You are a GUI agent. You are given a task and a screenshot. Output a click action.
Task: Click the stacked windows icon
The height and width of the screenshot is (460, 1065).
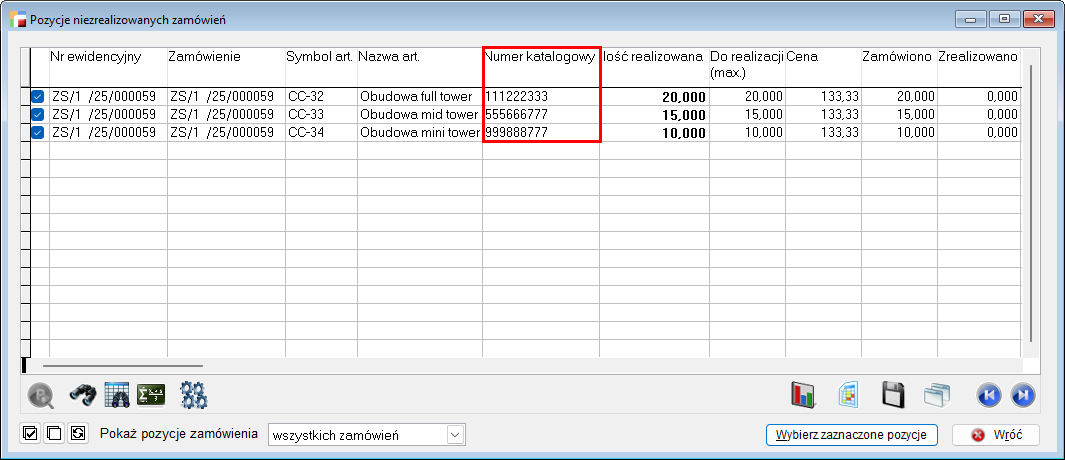pos(936,395)
